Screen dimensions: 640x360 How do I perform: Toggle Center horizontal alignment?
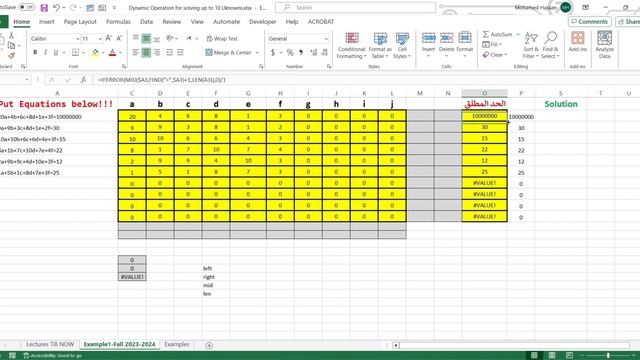point(146,53)
